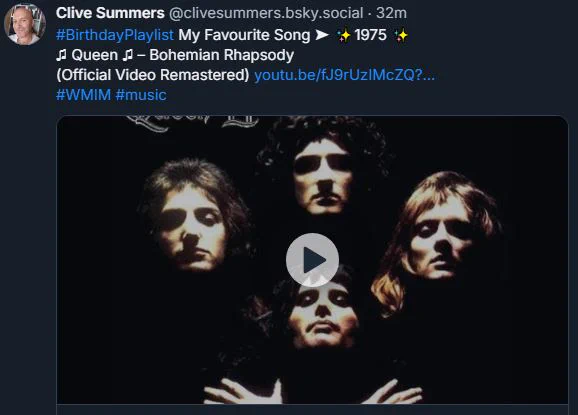Click the Queen logo lettering in thumbnail
This screenshot has height=415, width=578.
[192, 122]
